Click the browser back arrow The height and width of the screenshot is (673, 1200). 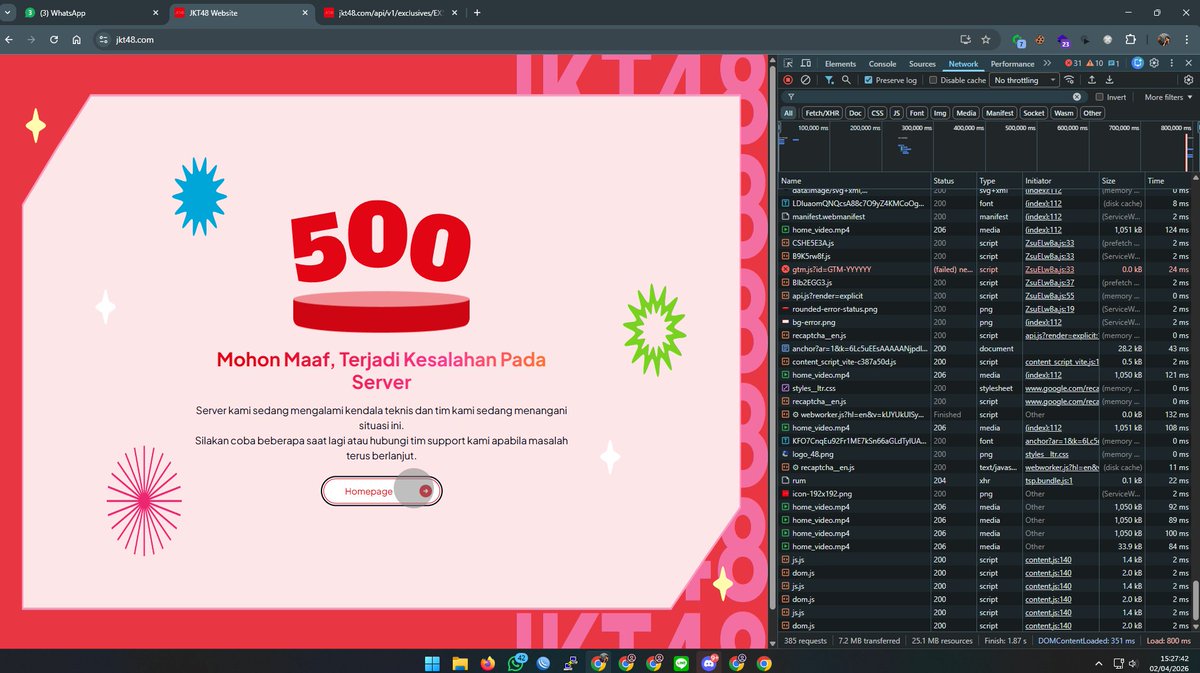coord(9,40)
